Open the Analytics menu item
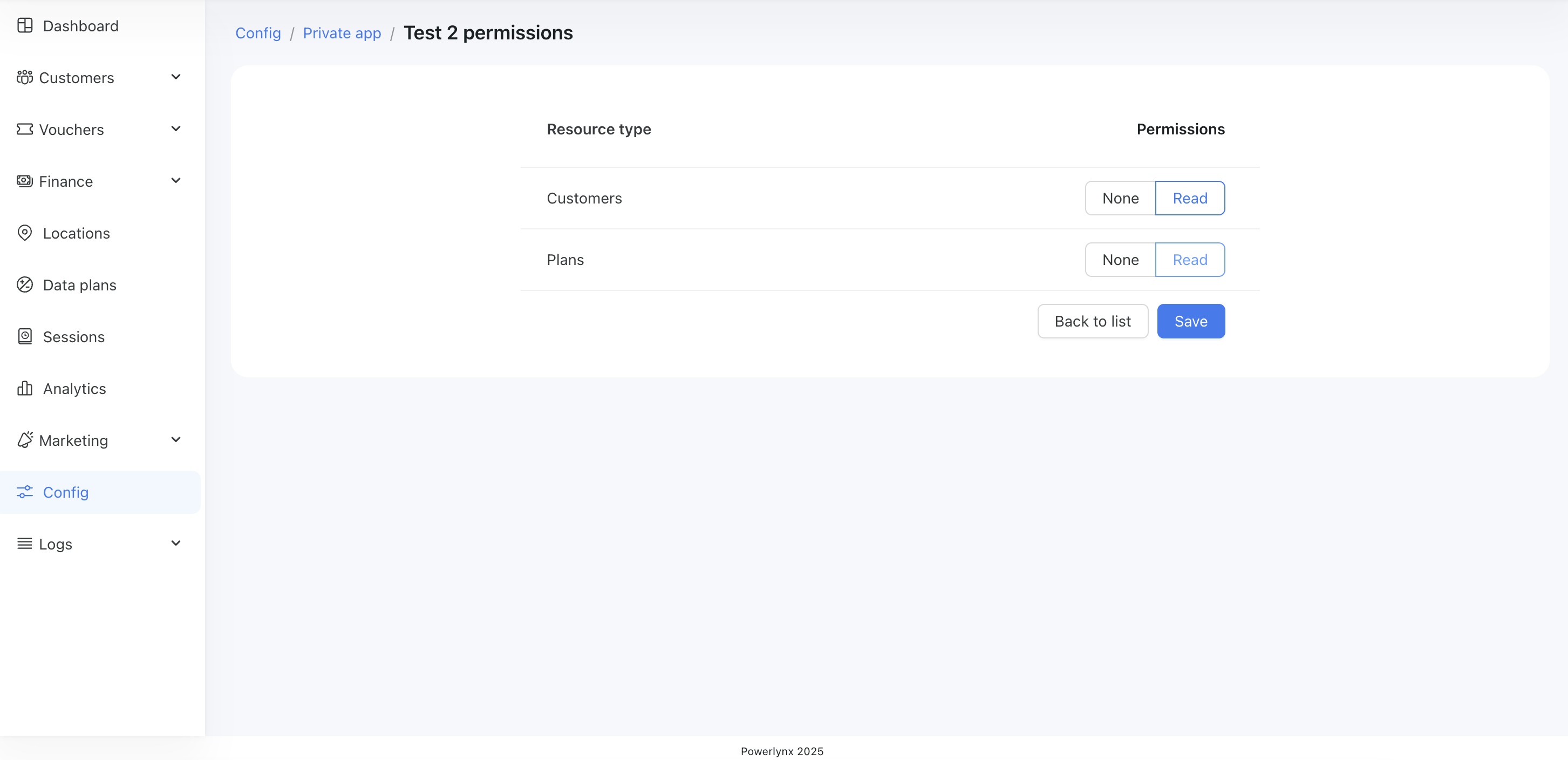This screenshot has width=1568, height=760. 74,389
